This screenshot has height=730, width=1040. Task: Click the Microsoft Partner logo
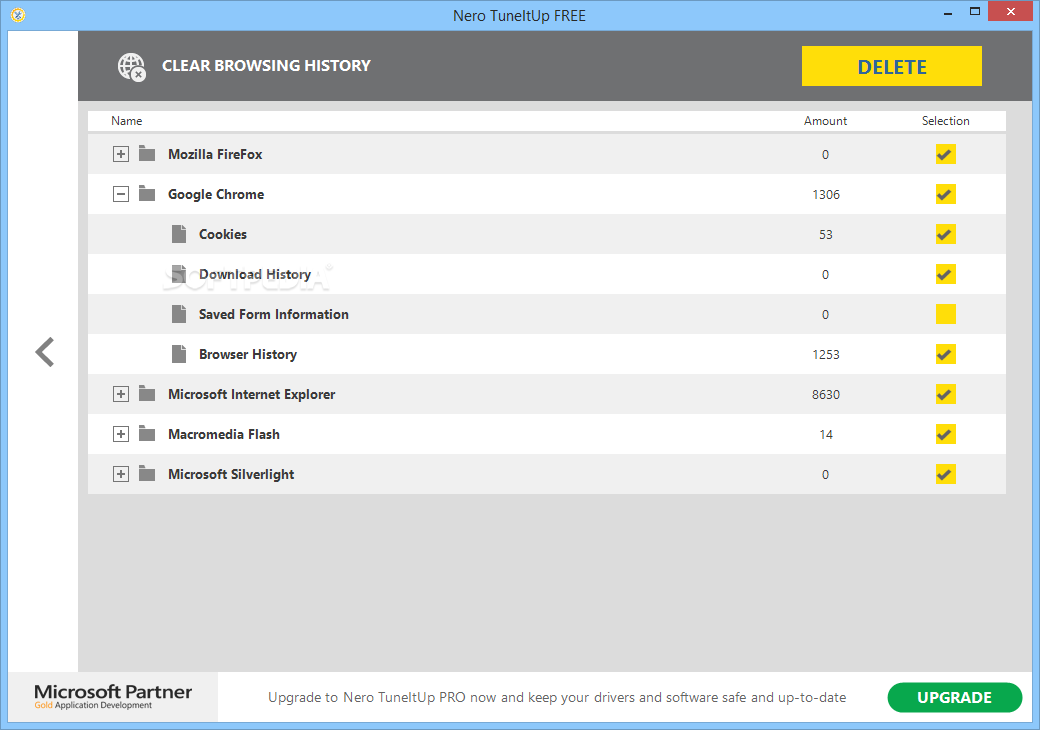pyautogui.click(x=113, y=696)
